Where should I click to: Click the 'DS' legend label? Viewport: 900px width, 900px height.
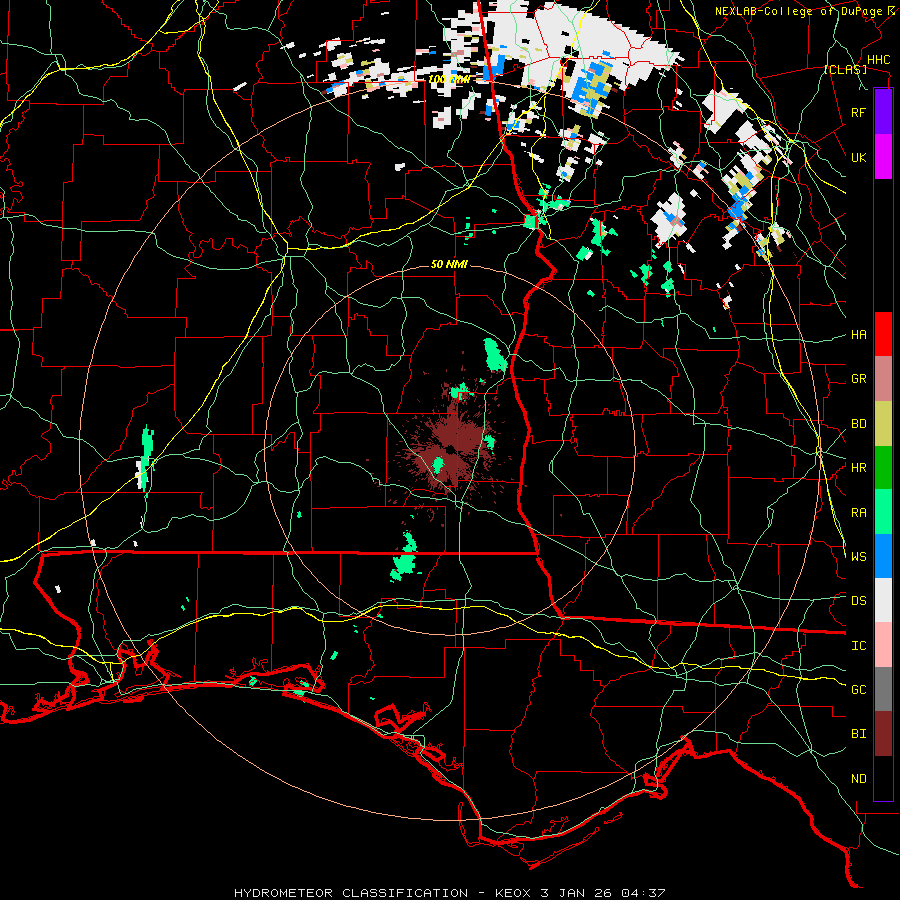858,601
